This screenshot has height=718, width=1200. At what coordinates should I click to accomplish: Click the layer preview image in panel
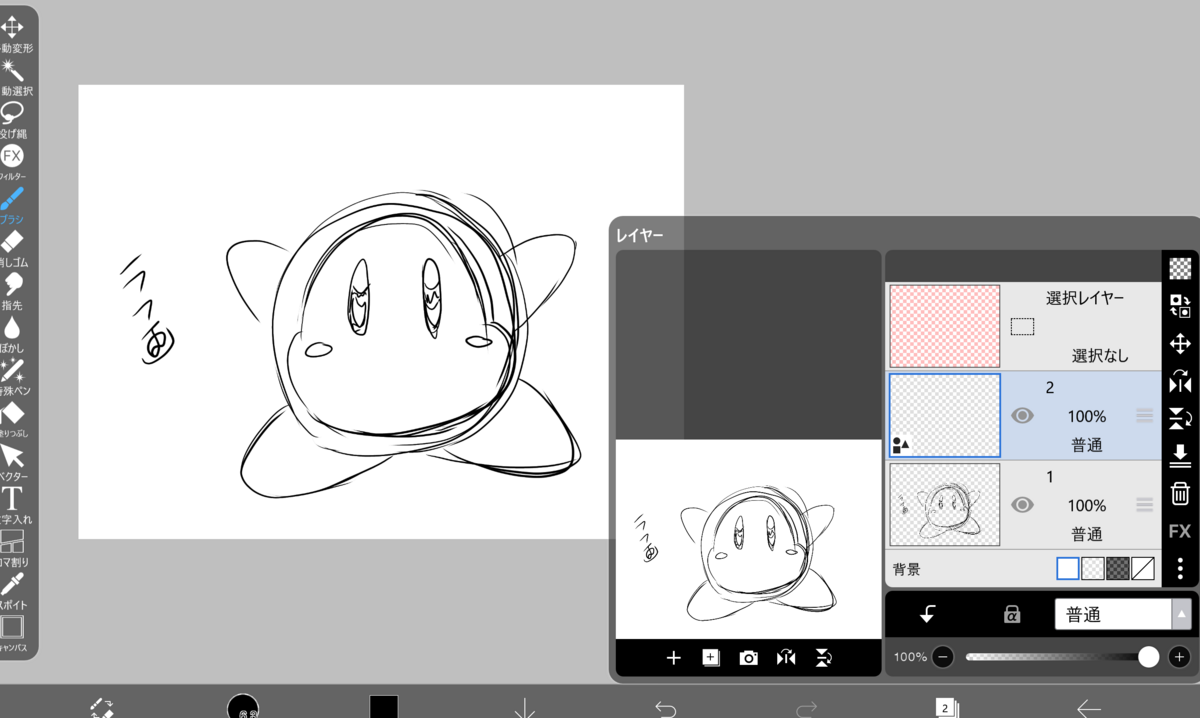tap(748, 539)
